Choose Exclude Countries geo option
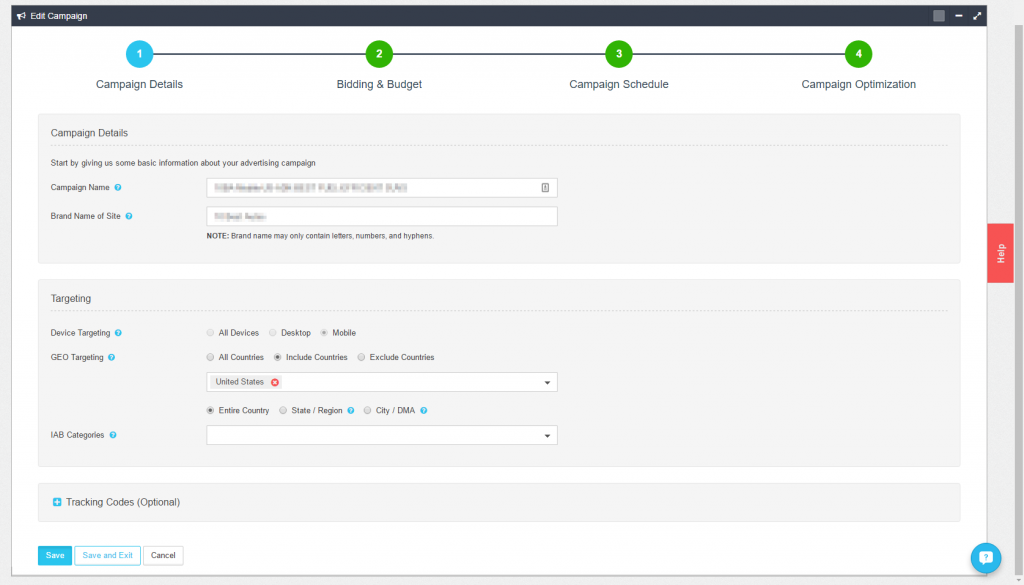The height and width of the screenshot is (585, 1024). point(361,358)
